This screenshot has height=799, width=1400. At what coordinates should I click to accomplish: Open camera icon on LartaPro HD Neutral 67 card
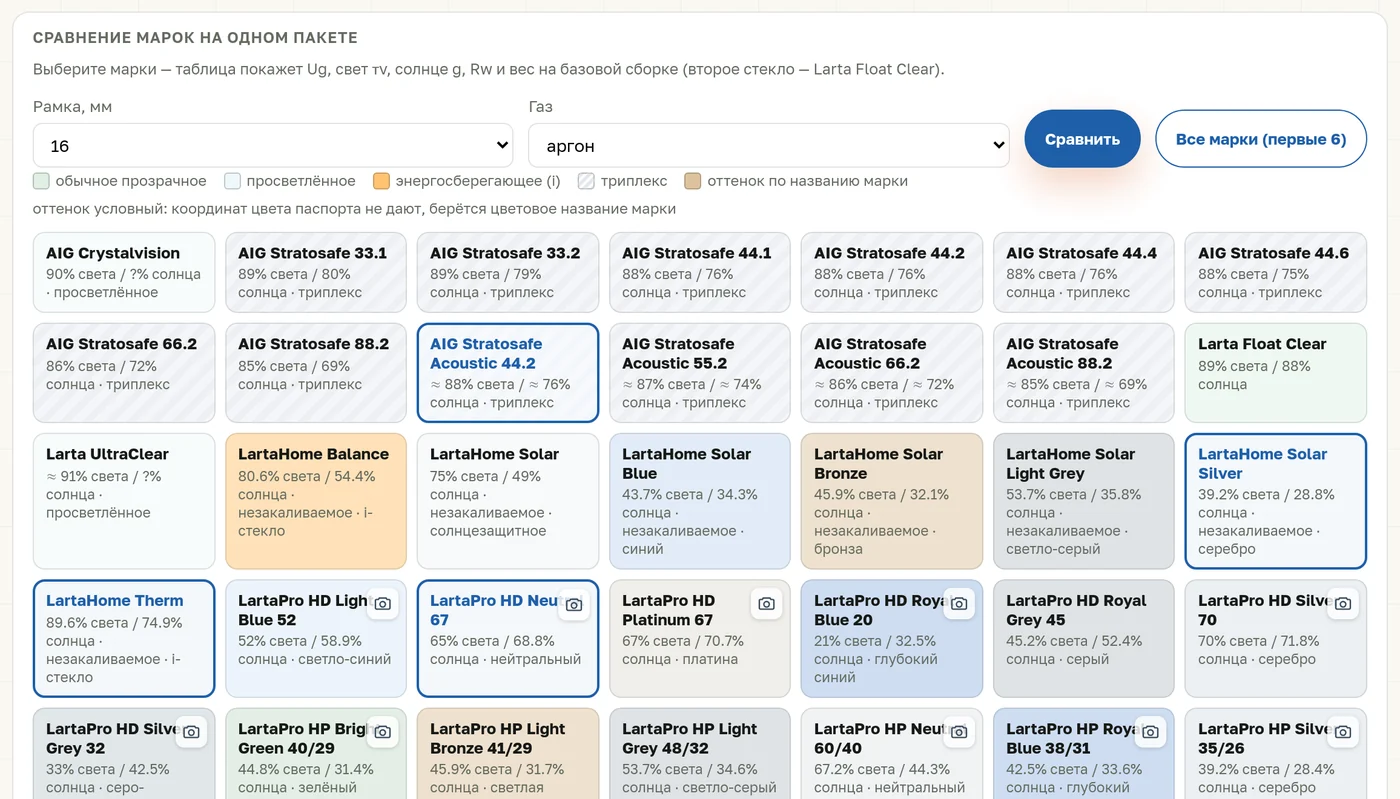pos(574,604)
